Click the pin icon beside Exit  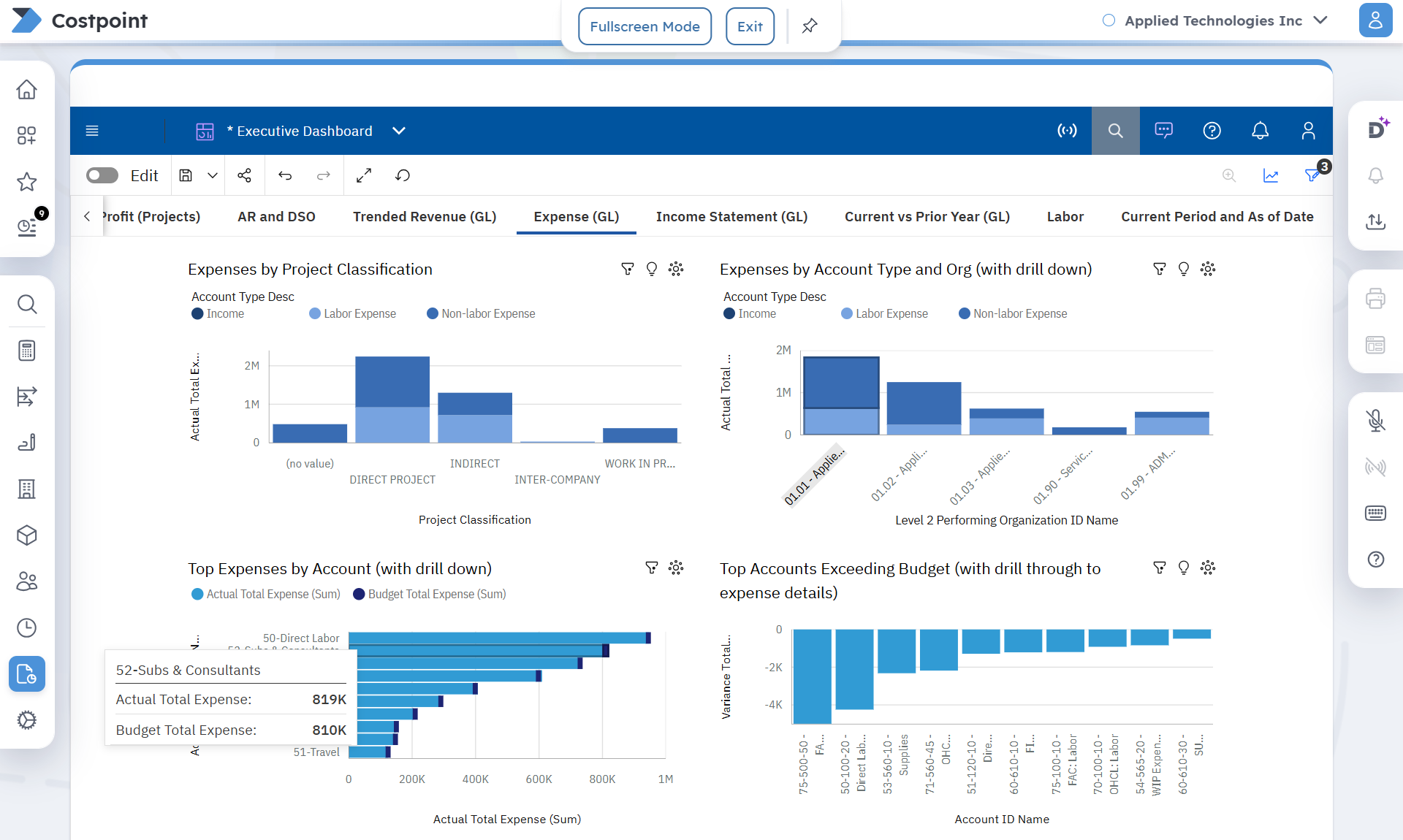point(810,26)
